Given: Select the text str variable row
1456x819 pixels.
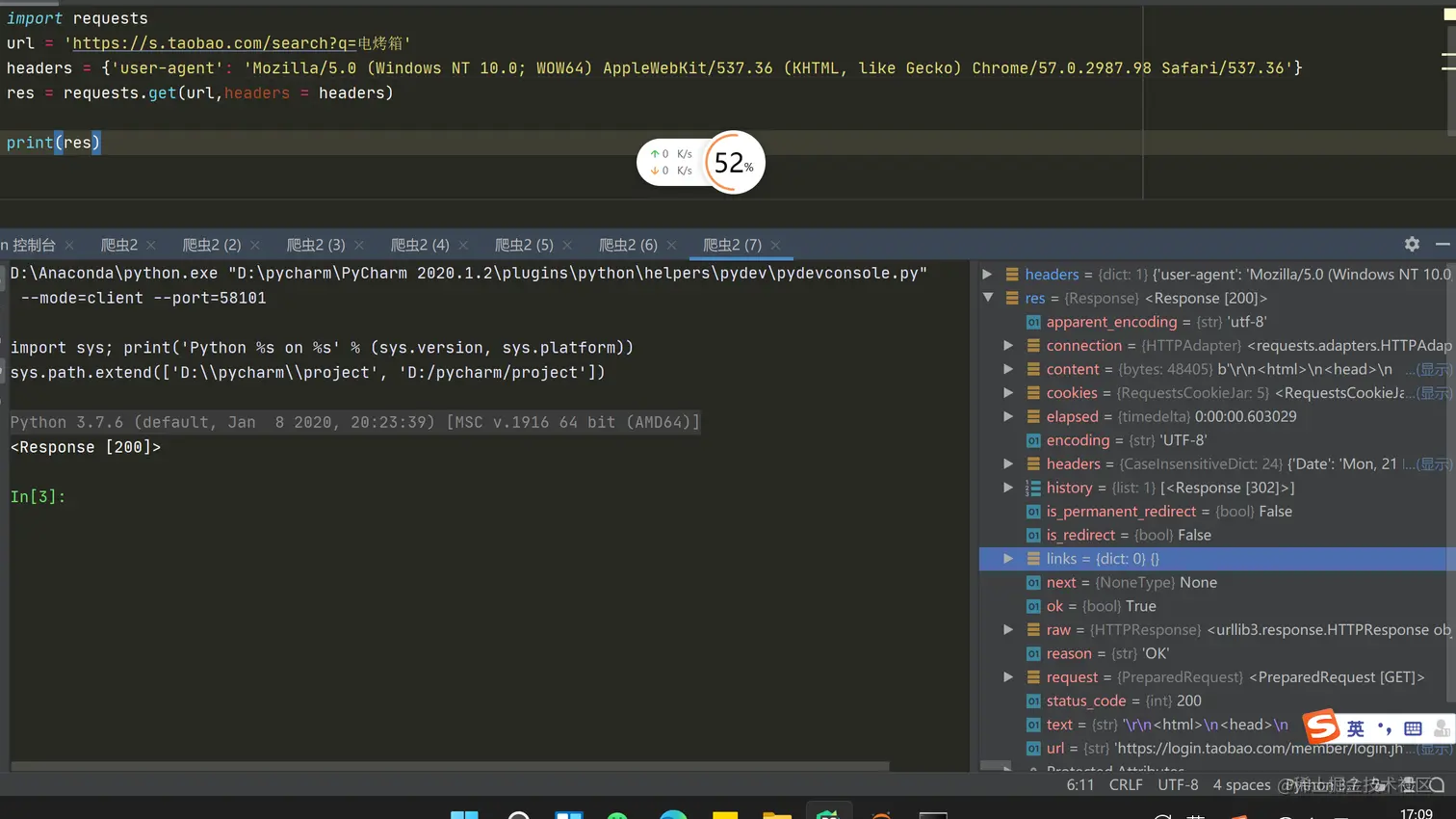Looking at the screenshot, I should pyautogui.click(x=1215, y=725).
